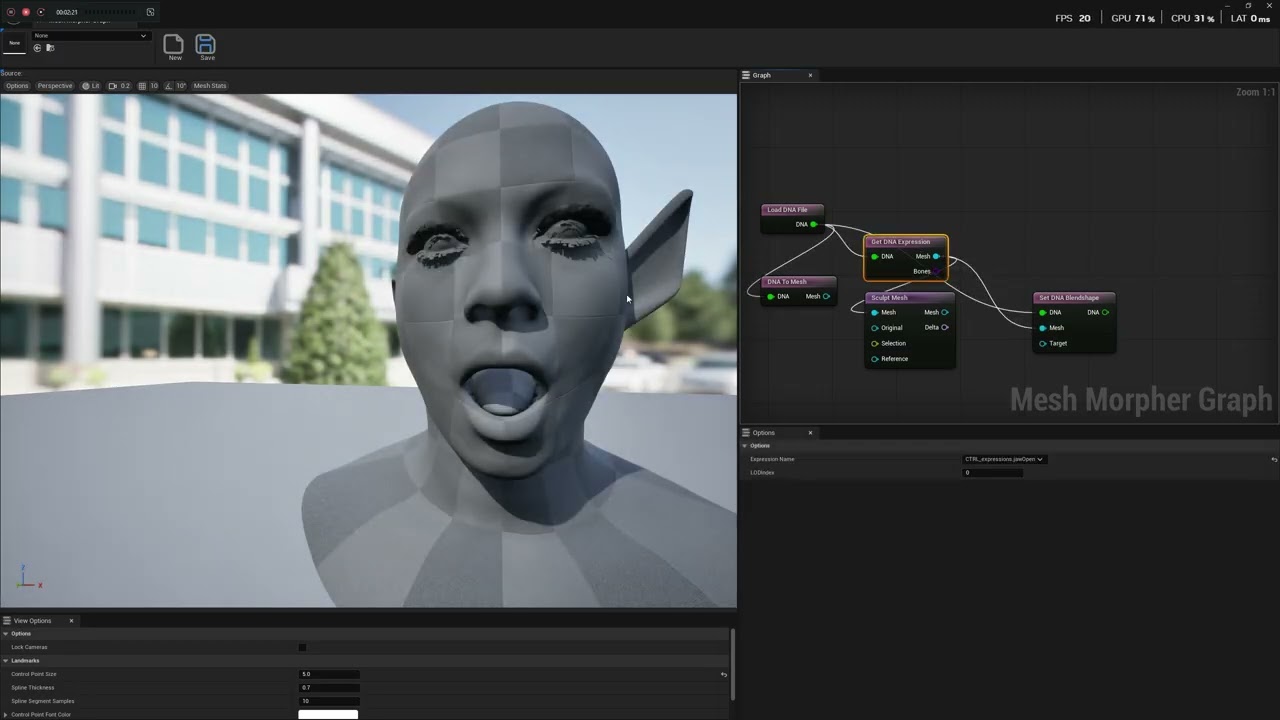Image resolution: width=1280 pixels, height=720 pixels.
Task: Click the Mesh output pin of Sculpt Mesh
Action: 945,313
